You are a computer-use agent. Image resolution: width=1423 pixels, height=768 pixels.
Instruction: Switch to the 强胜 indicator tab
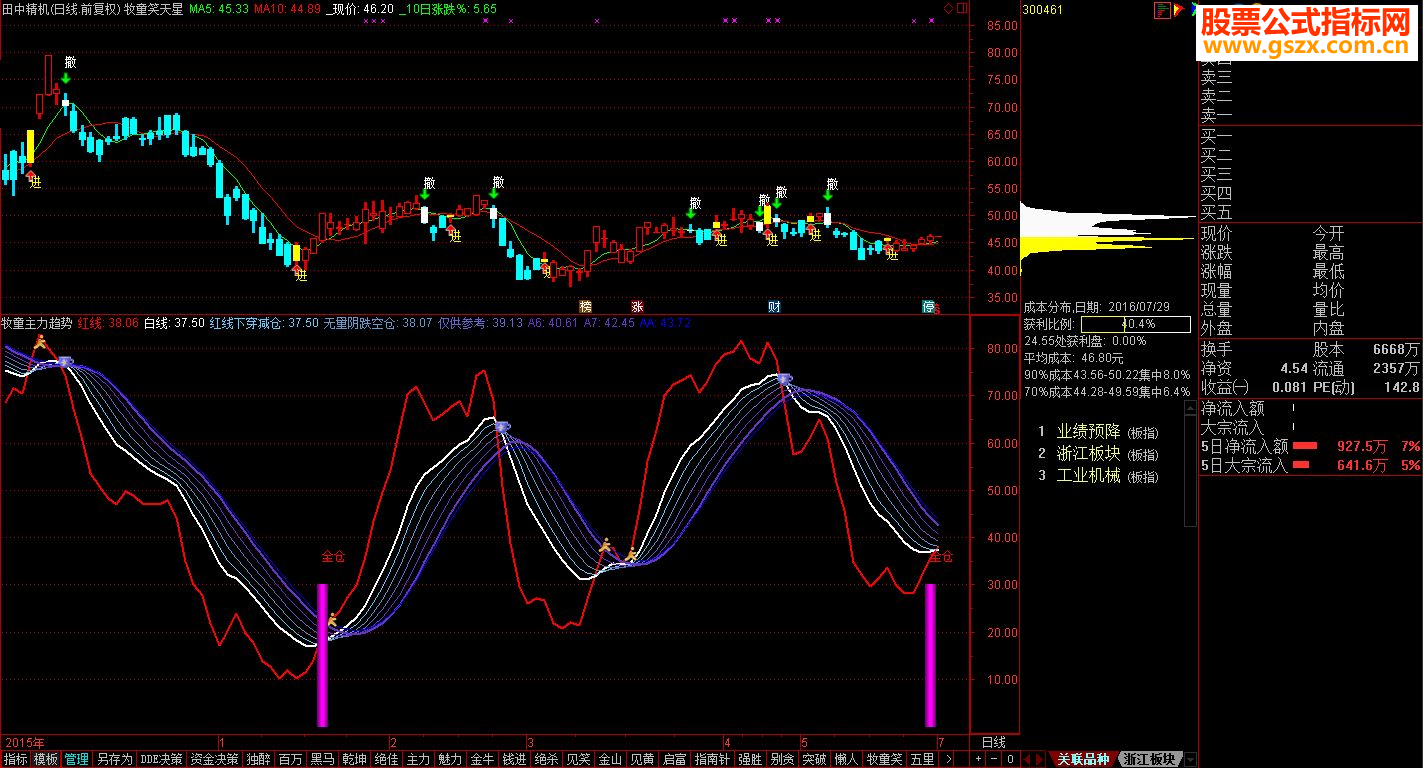click(x=750, y=760)
